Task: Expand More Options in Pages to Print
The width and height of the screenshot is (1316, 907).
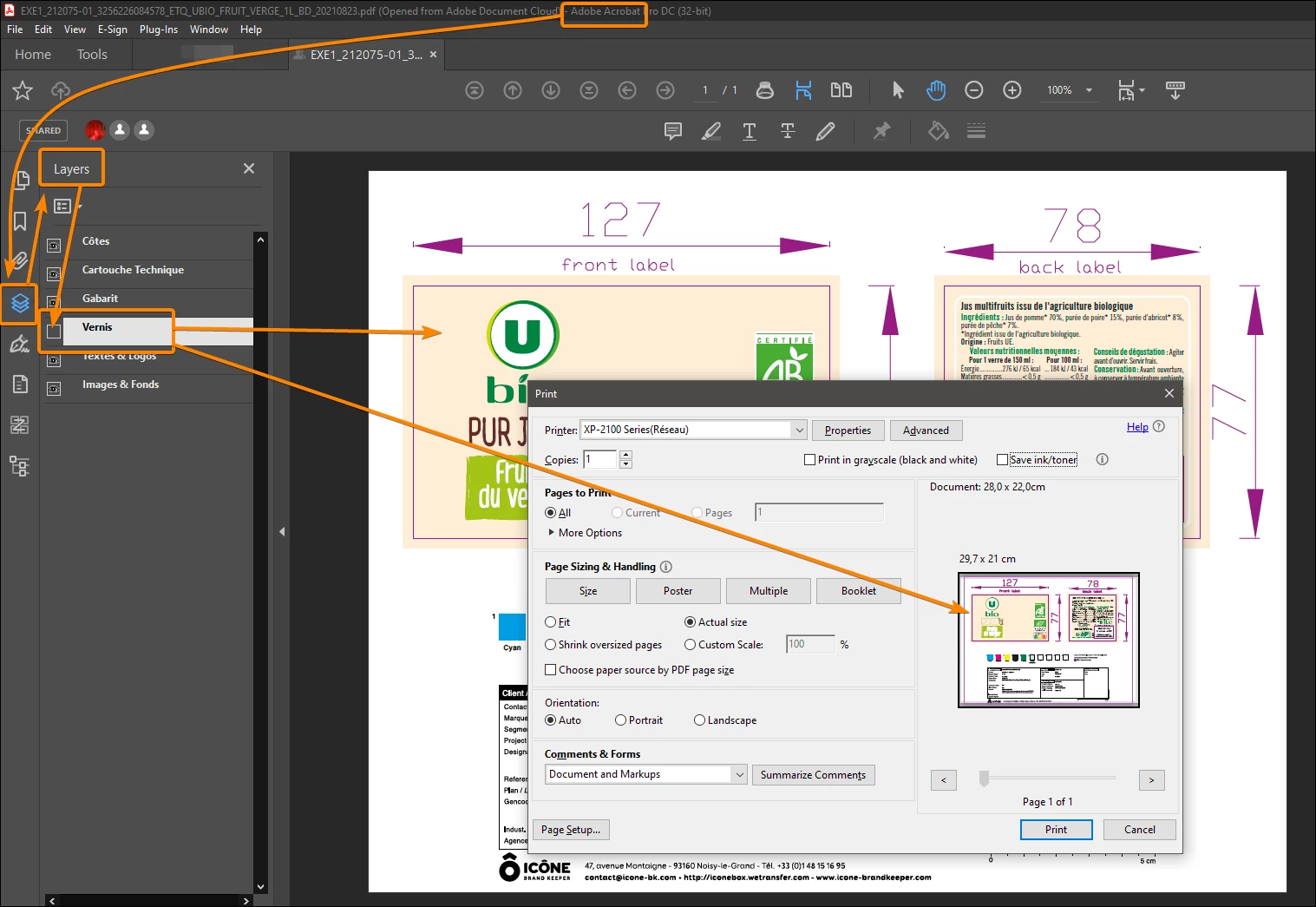Action: coord(551,533)
